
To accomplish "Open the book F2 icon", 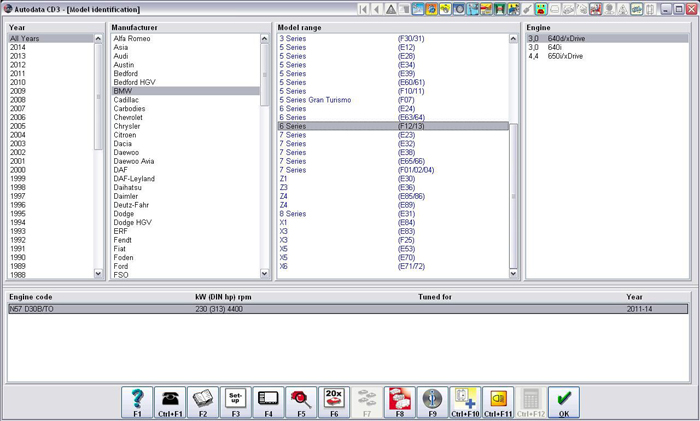I will 203,402.
